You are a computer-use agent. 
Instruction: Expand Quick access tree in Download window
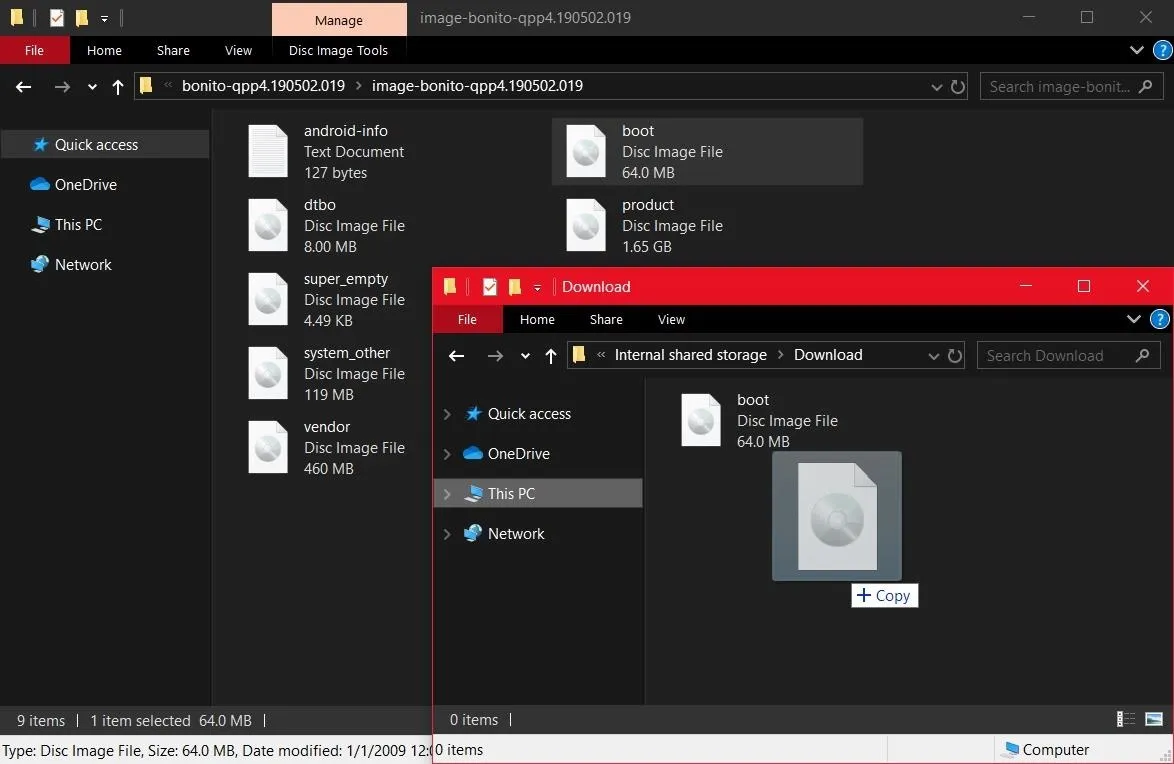(447, 413)
